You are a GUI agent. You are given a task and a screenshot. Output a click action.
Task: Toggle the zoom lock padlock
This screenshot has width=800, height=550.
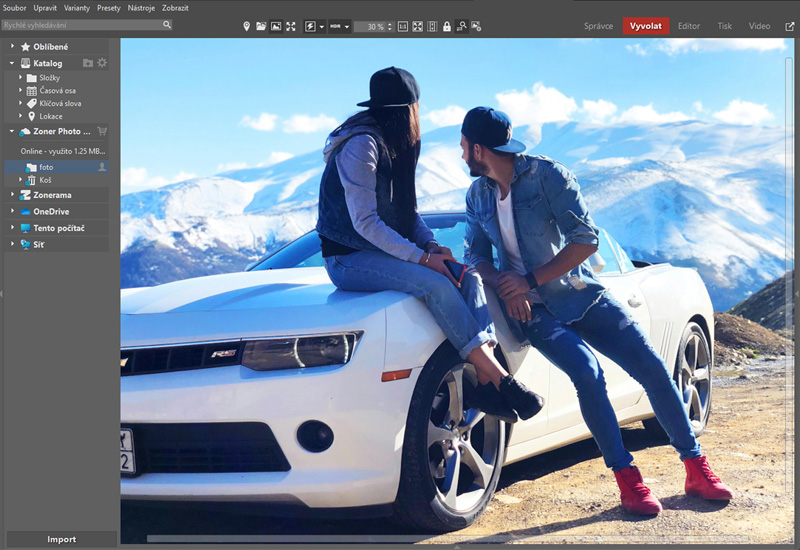click(446, 26)
